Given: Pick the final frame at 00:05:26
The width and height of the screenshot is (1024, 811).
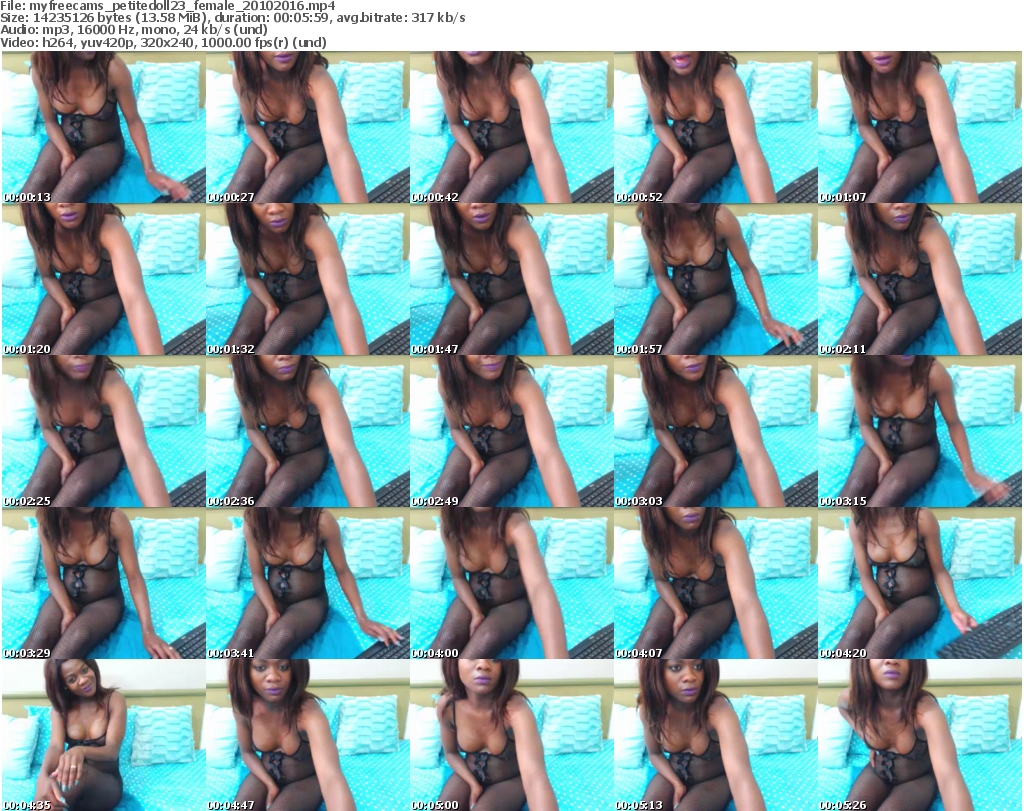Looking at the screenshot, I should point(920,735).
